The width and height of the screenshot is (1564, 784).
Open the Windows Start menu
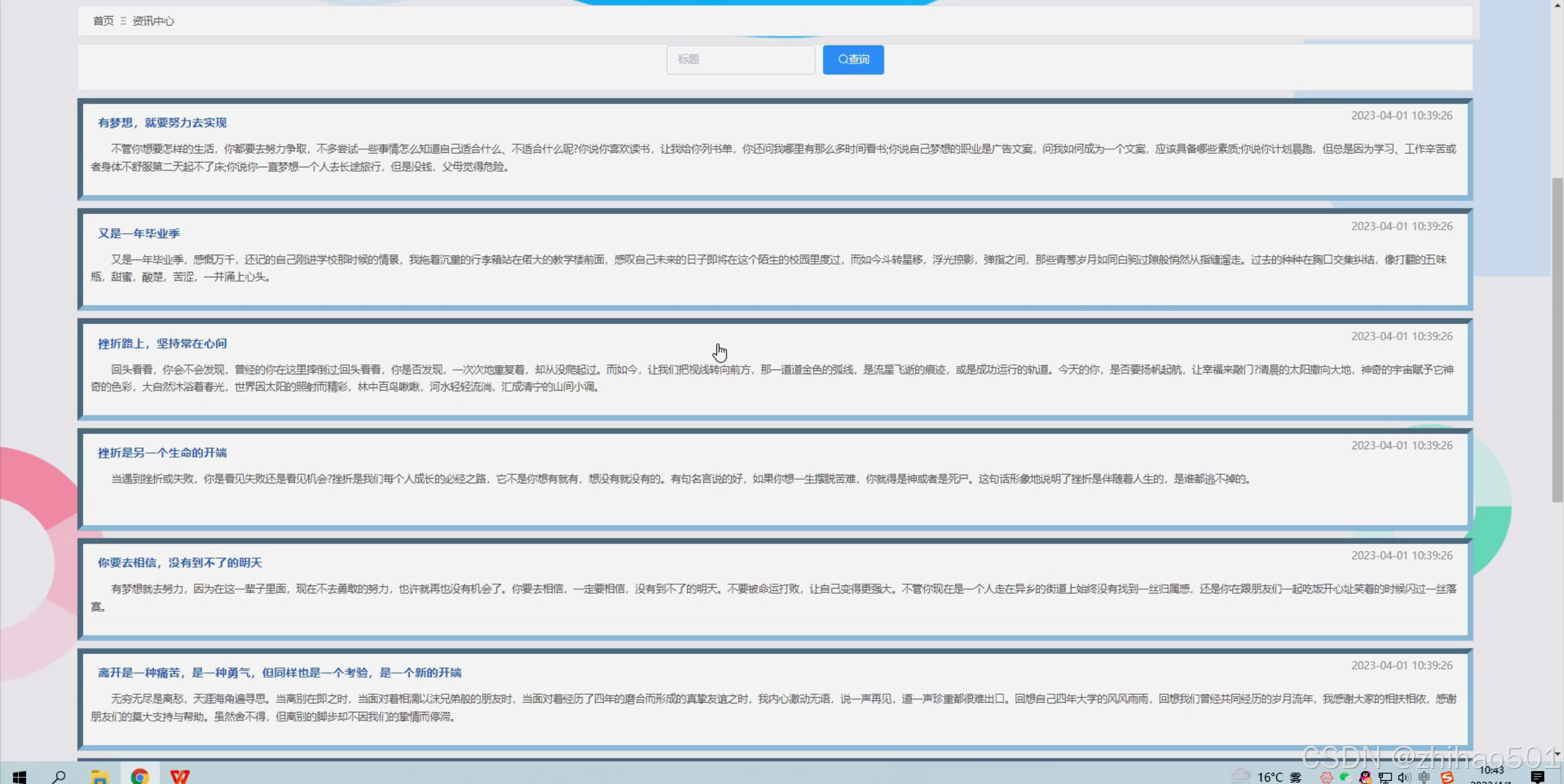(20, 777)
